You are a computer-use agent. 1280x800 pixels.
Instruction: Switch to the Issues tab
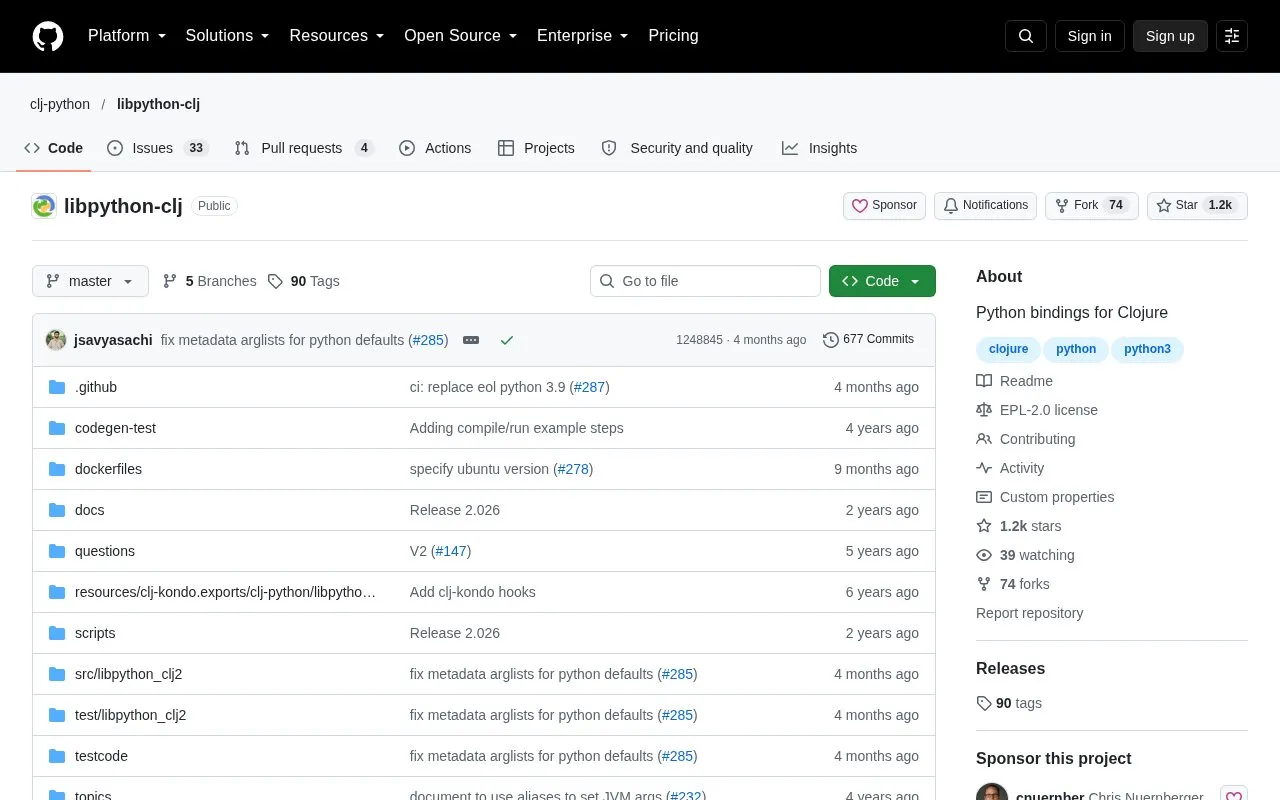[x=157, y=148]
